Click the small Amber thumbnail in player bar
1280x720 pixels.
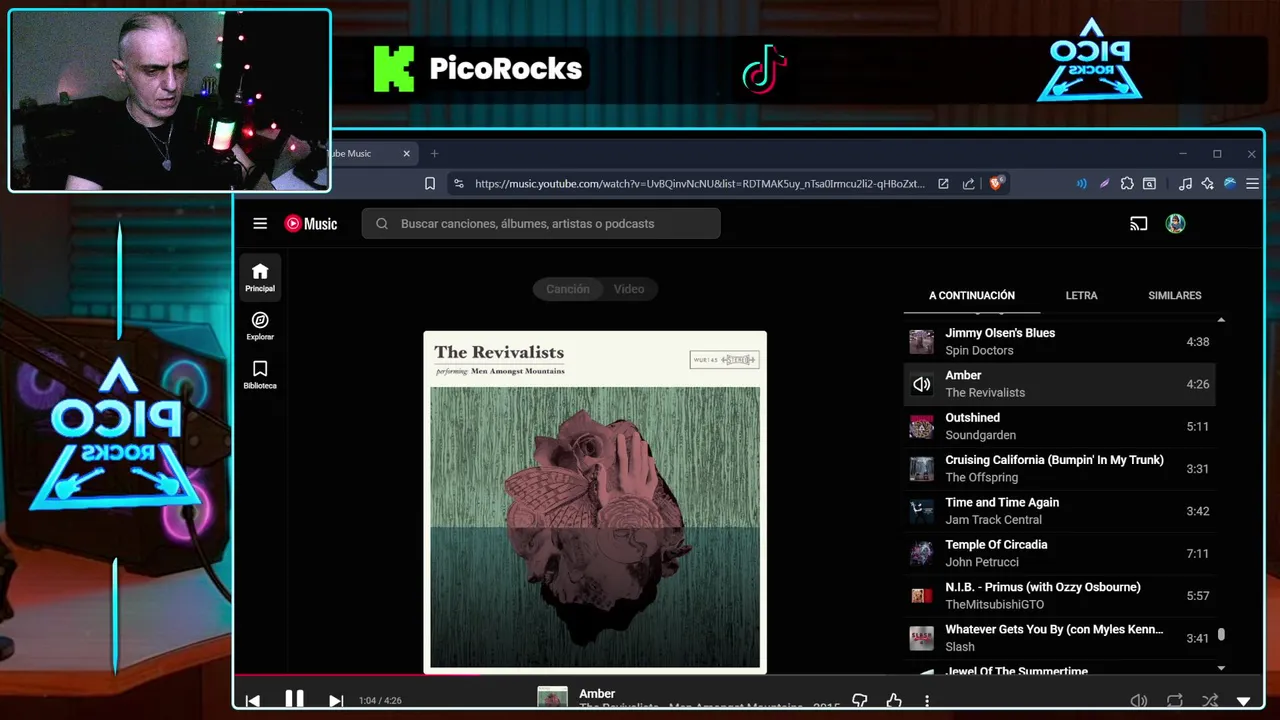[552, 698]
